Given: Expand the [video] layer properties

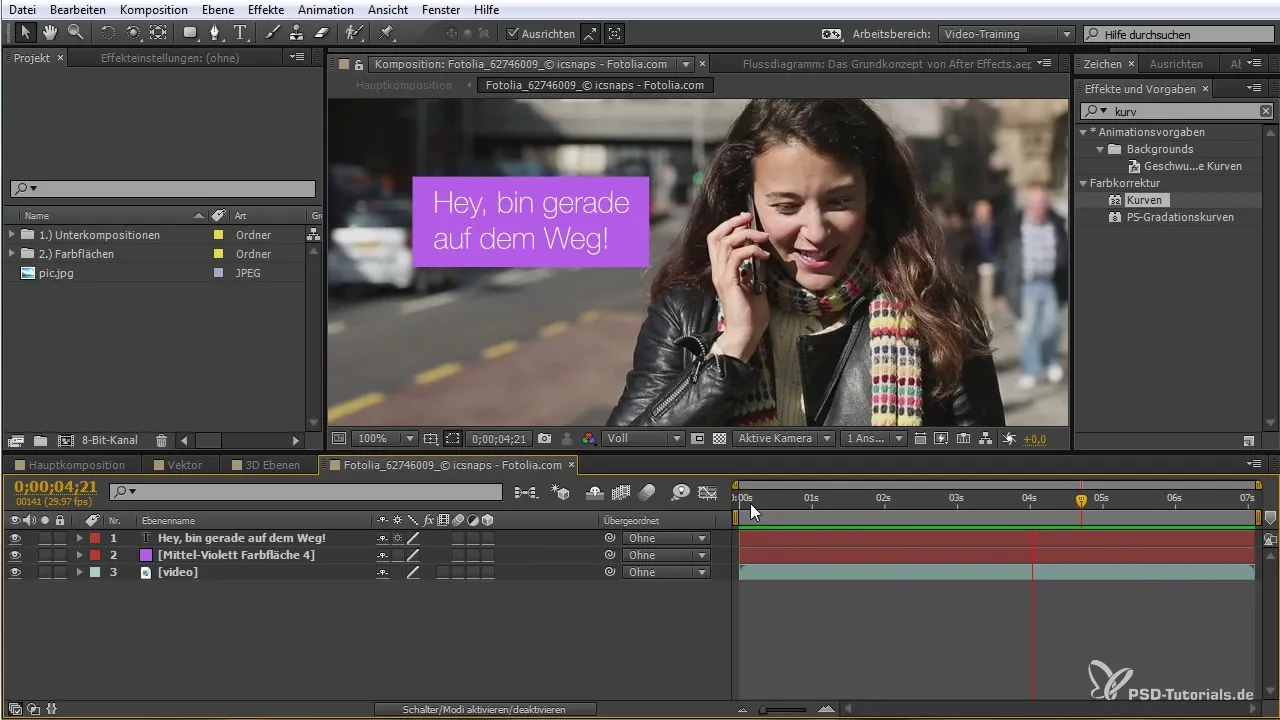Looking at the screenshot, I should pos(79,572).
